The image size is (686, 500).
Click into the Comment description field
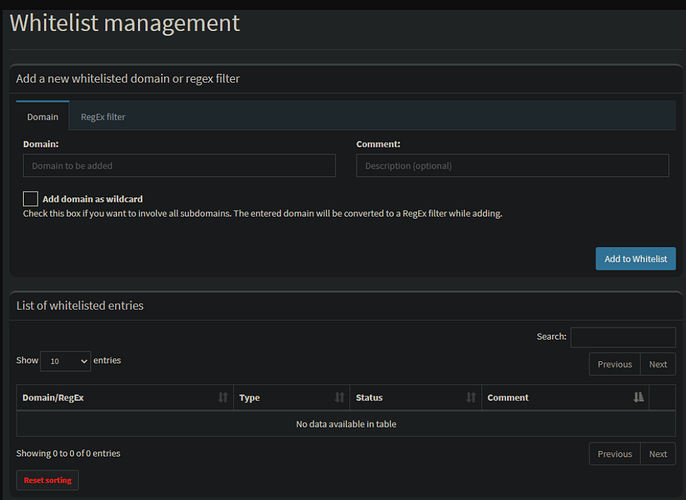coord(512,166)
